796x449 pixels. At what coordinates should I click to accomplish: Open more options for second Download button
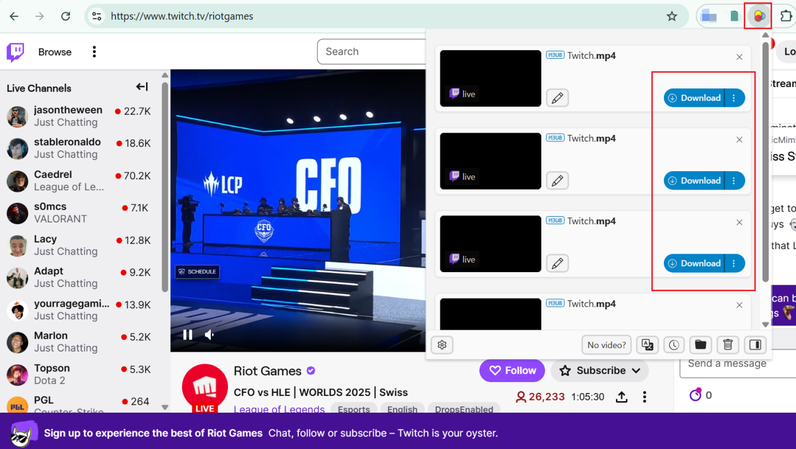(x=734, y=181)
